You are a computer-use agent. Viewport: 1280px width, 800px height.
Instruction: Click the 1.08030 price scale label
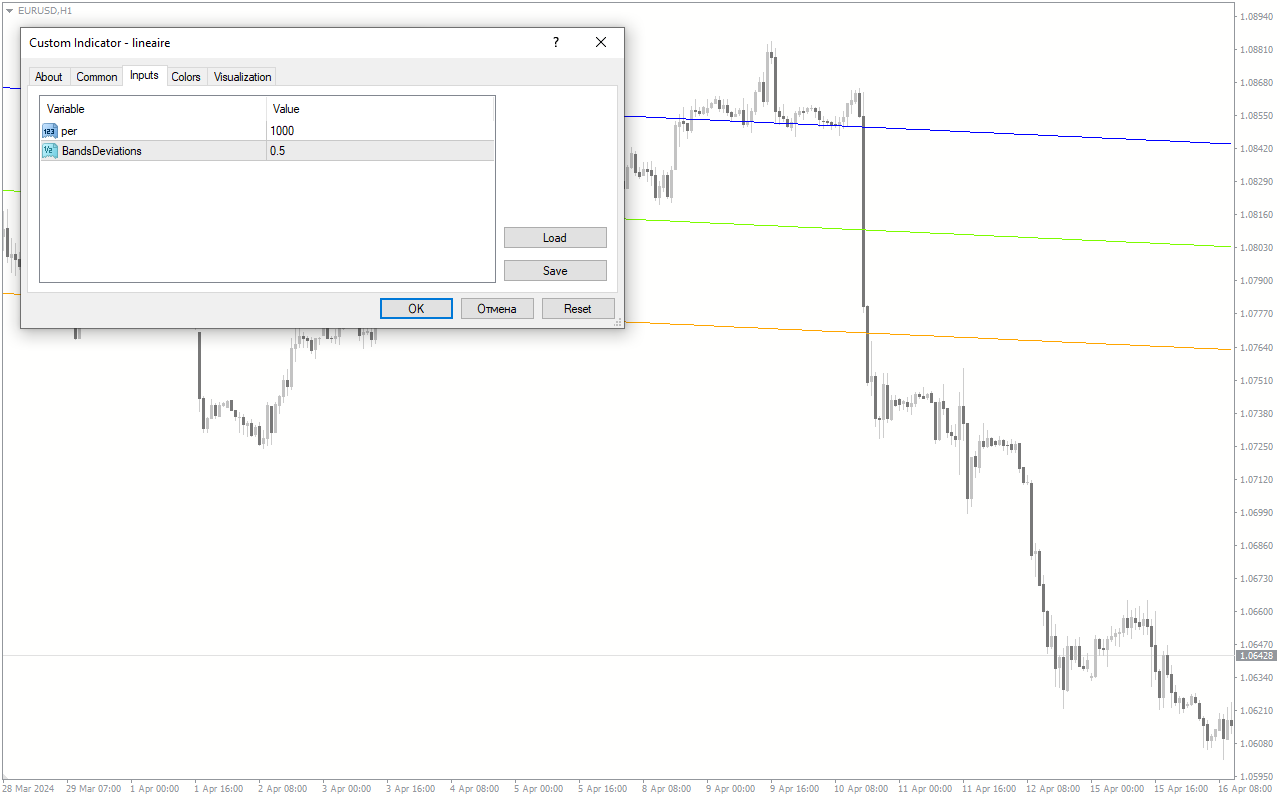(1257, 248)
